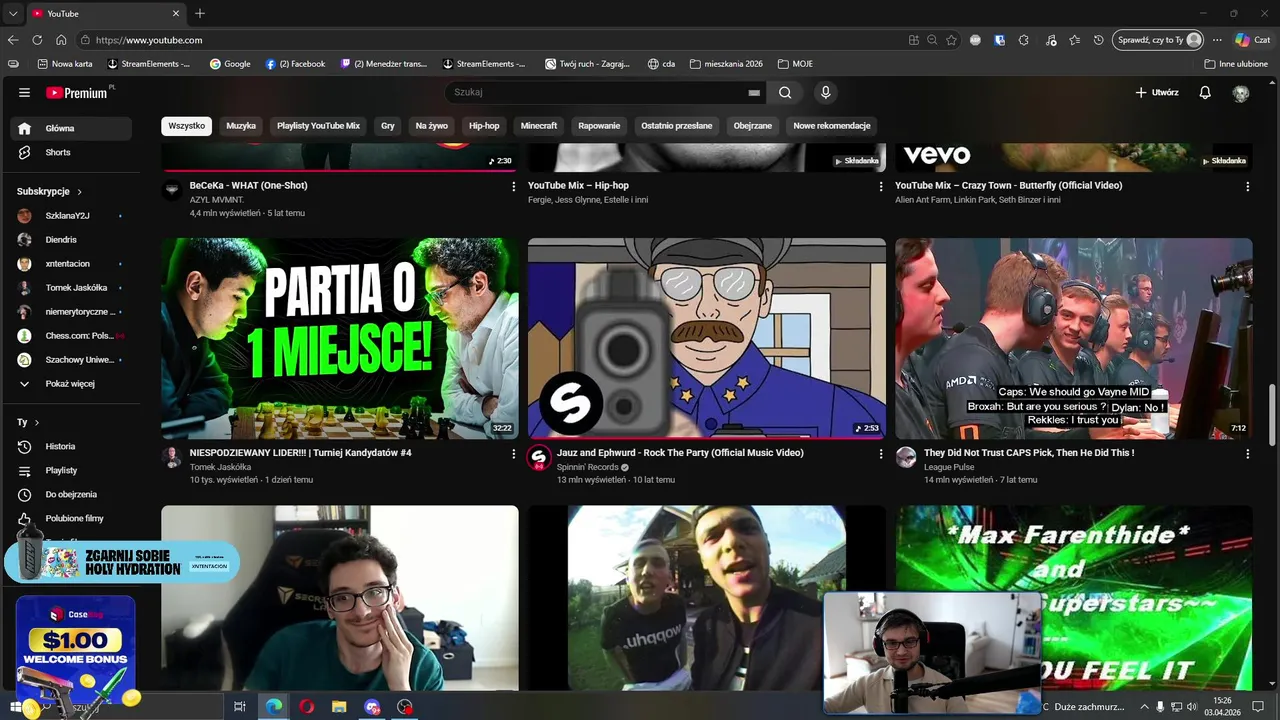This screenshot has height=720, width=1280.
Task: Expand subscriptions with Pokaż więcej
Action: point(71,383)
